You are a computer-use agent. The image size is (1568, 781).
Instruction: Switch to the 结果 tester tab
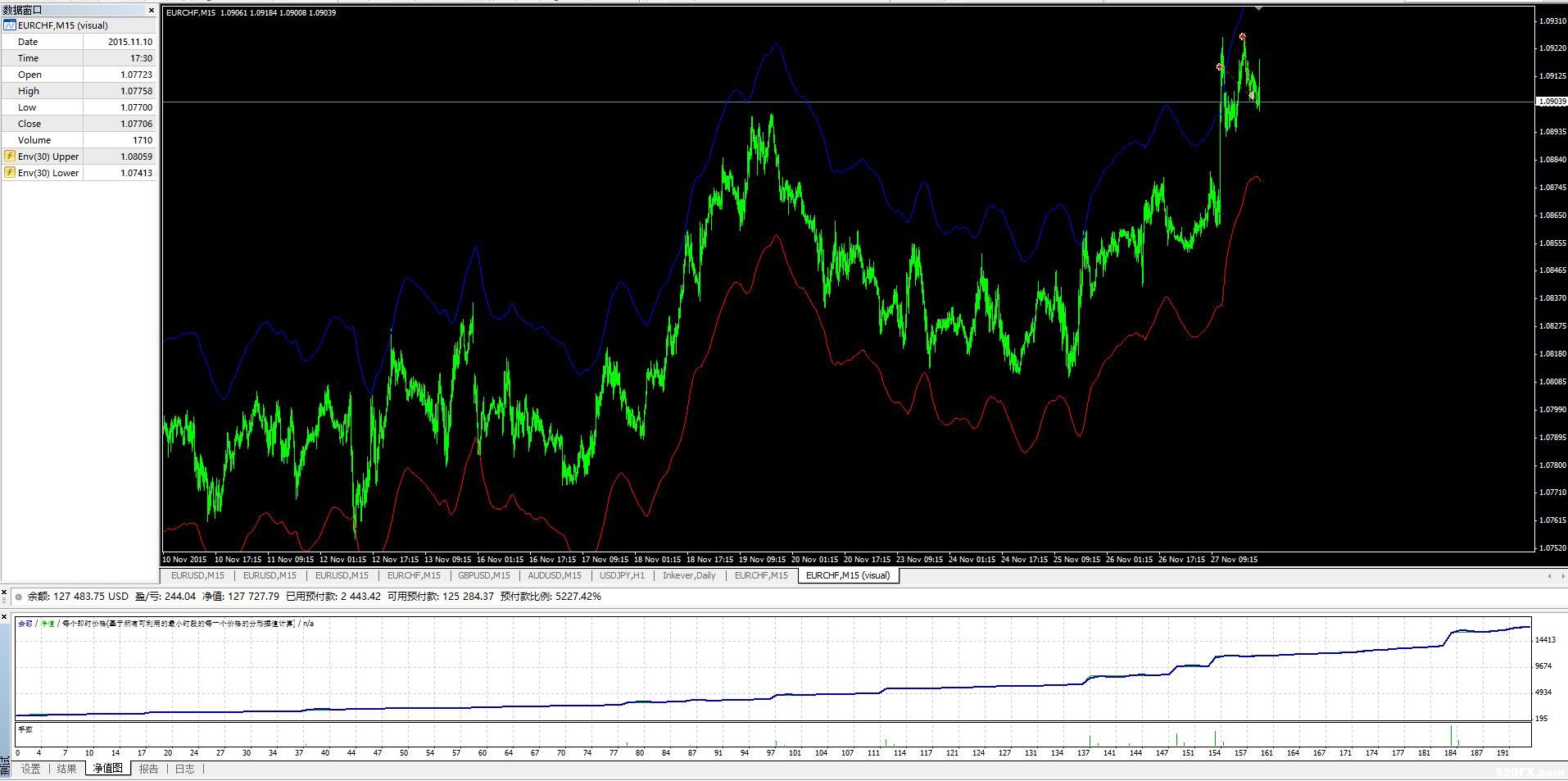67,769
